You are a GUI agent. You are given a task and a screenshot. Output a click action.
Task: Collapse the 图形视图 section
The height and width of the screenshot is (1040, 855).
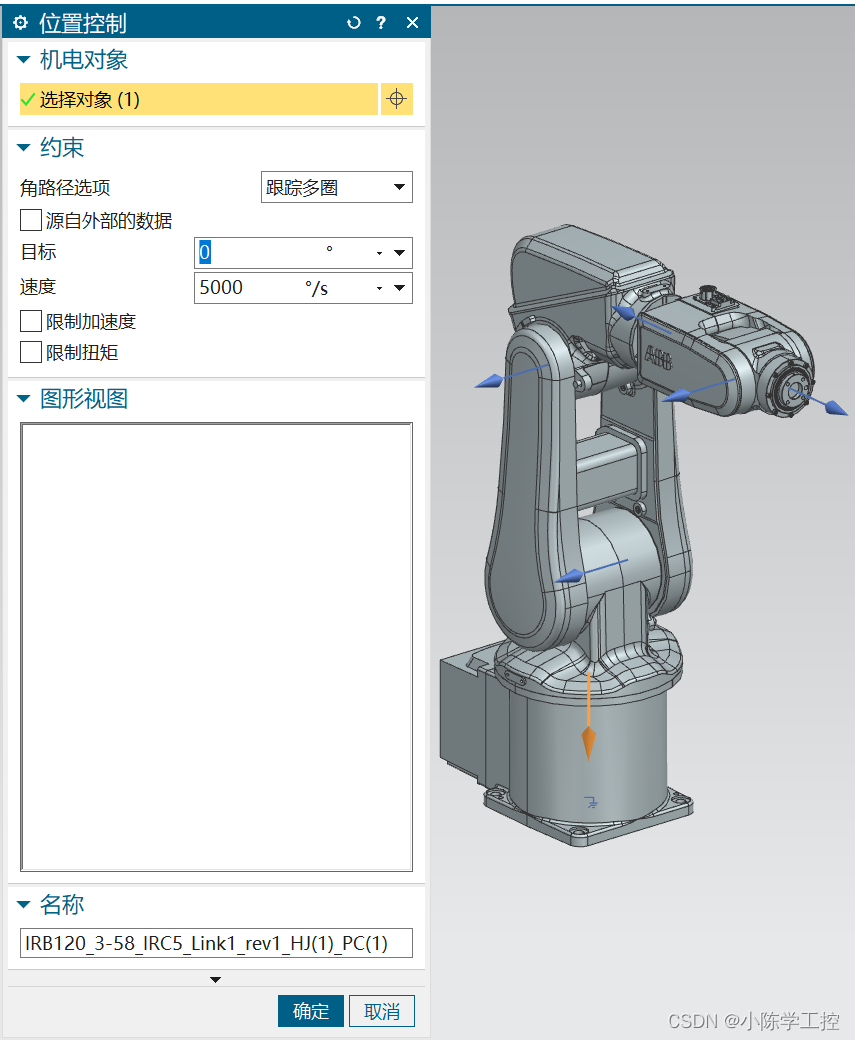click(22, 398)
